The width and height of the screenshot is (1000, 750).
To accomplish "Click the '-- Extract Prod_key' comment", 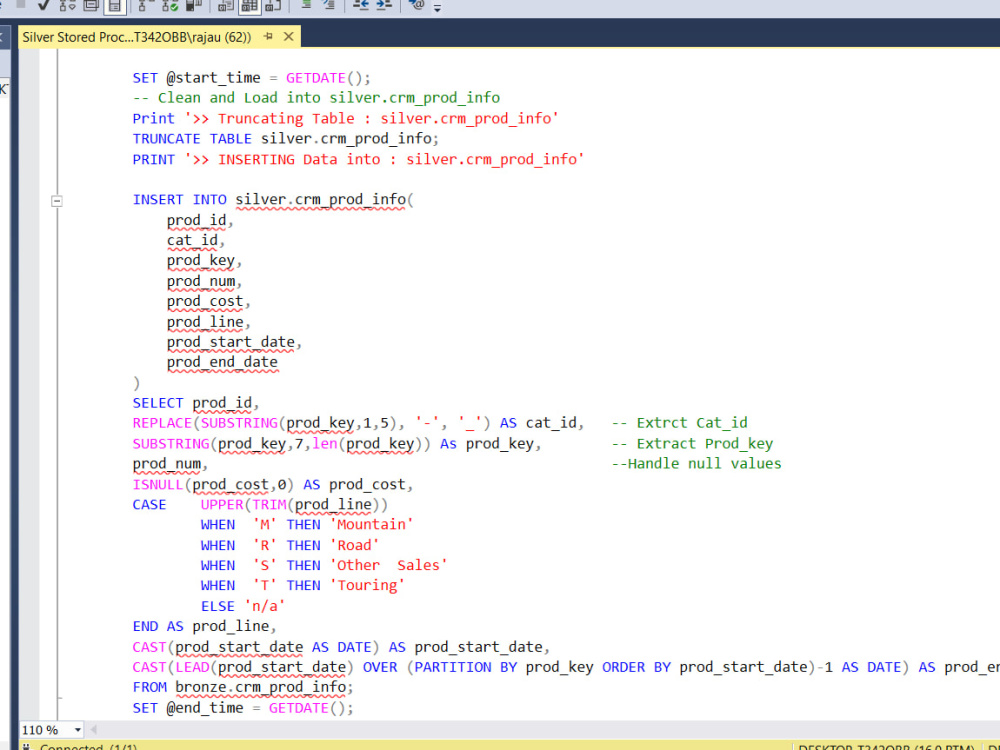I will pyautogui.click(x=692, y=443).
